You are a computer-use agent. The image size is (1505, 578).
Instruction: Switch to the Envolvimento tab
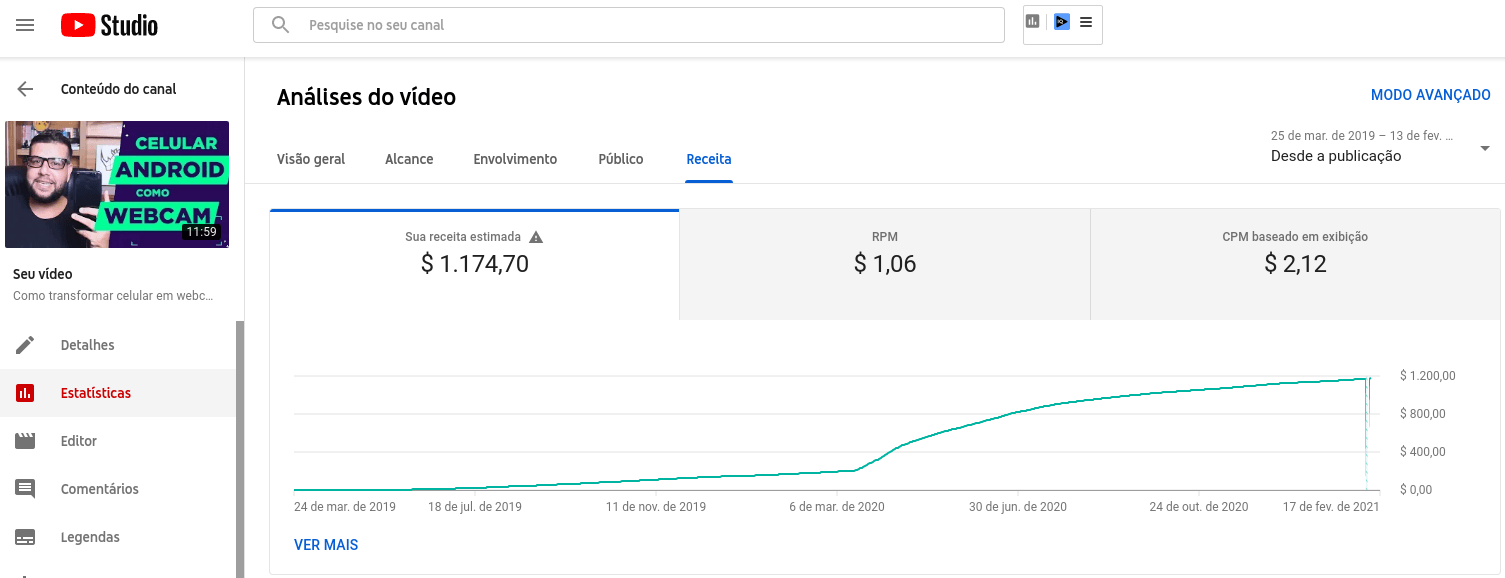(515, 159)
